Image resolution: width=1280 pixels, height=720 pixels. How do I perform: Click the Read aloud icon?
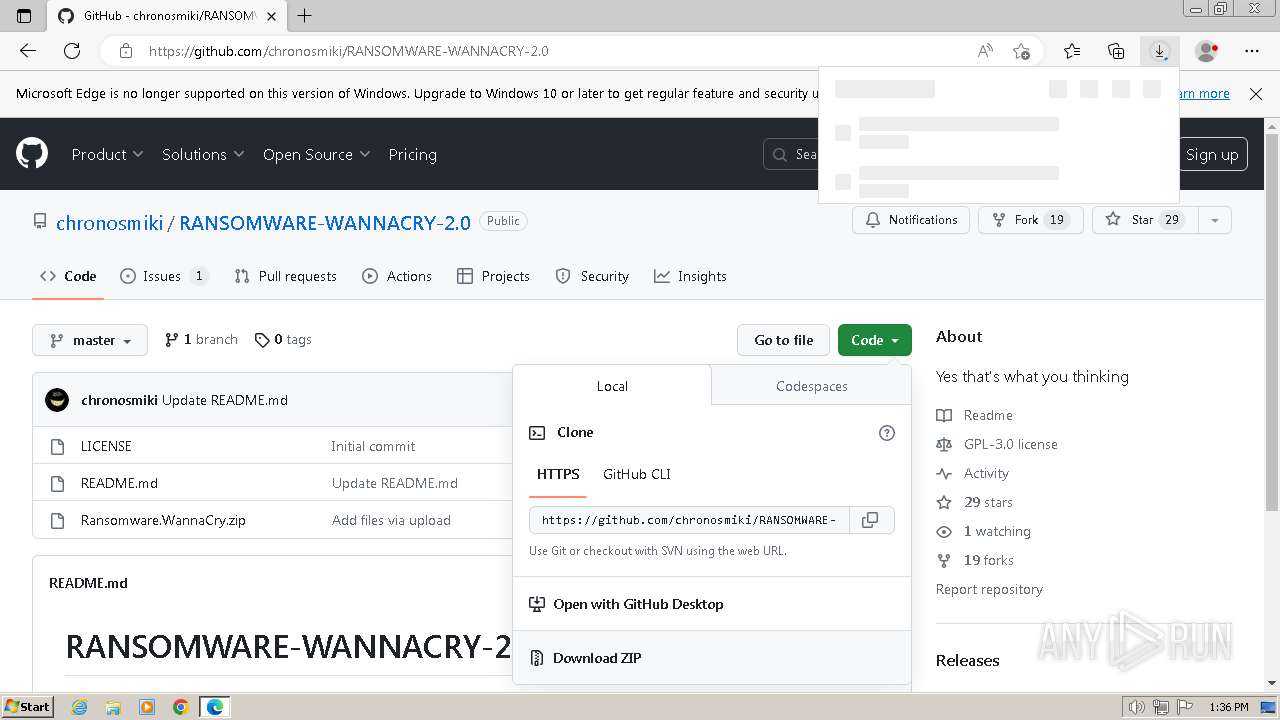pyautogui.click(x=985, y=51)
